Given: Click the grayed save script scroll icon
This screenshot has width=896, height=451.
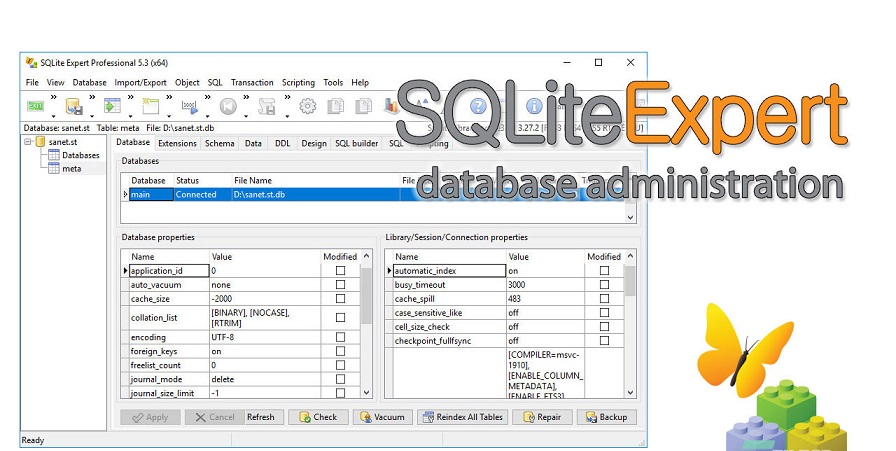Looking at the screenshot, I should [x=267, y=106].
